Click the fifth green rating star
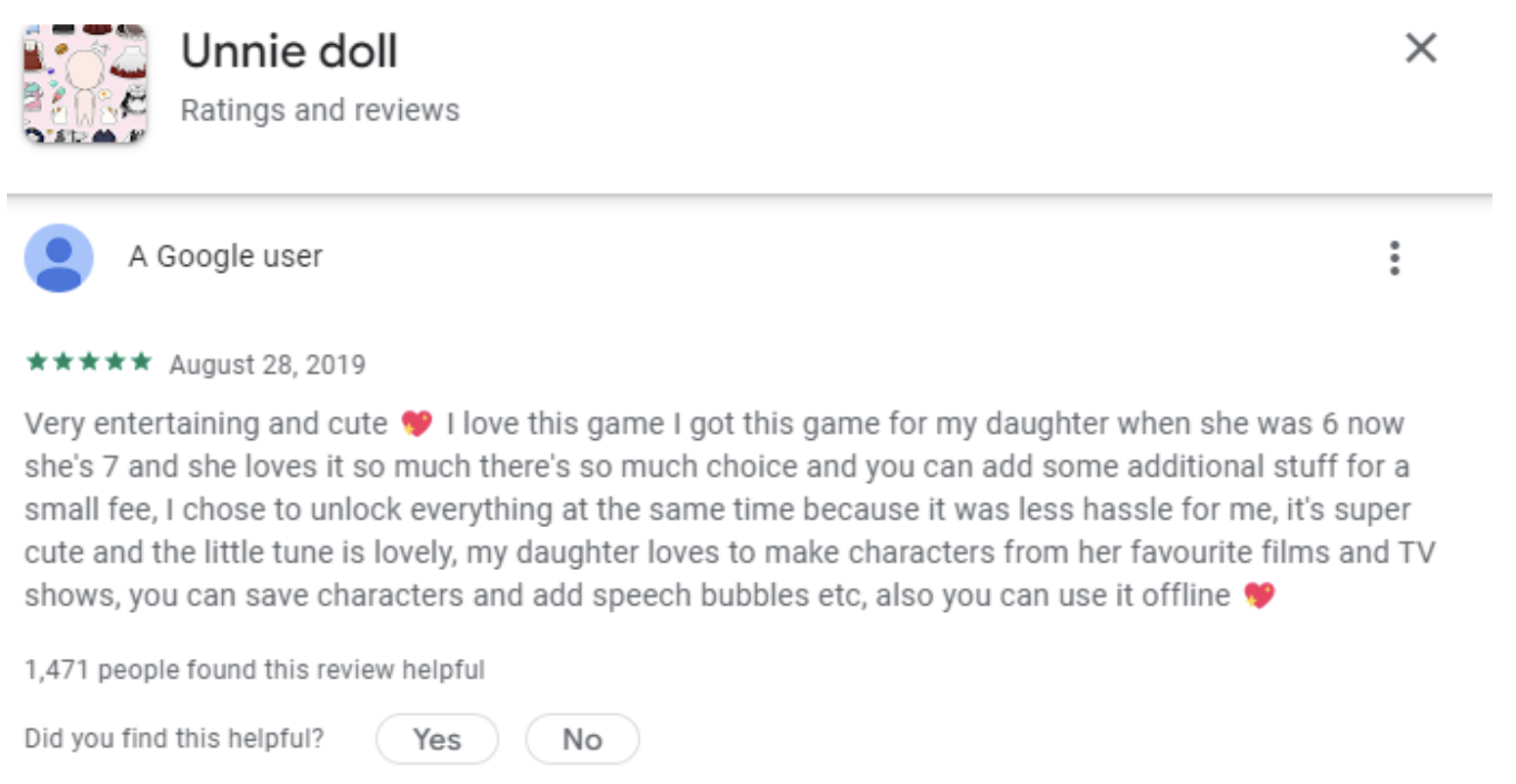Screen dimensions: 1516x784 click(141, 363)
